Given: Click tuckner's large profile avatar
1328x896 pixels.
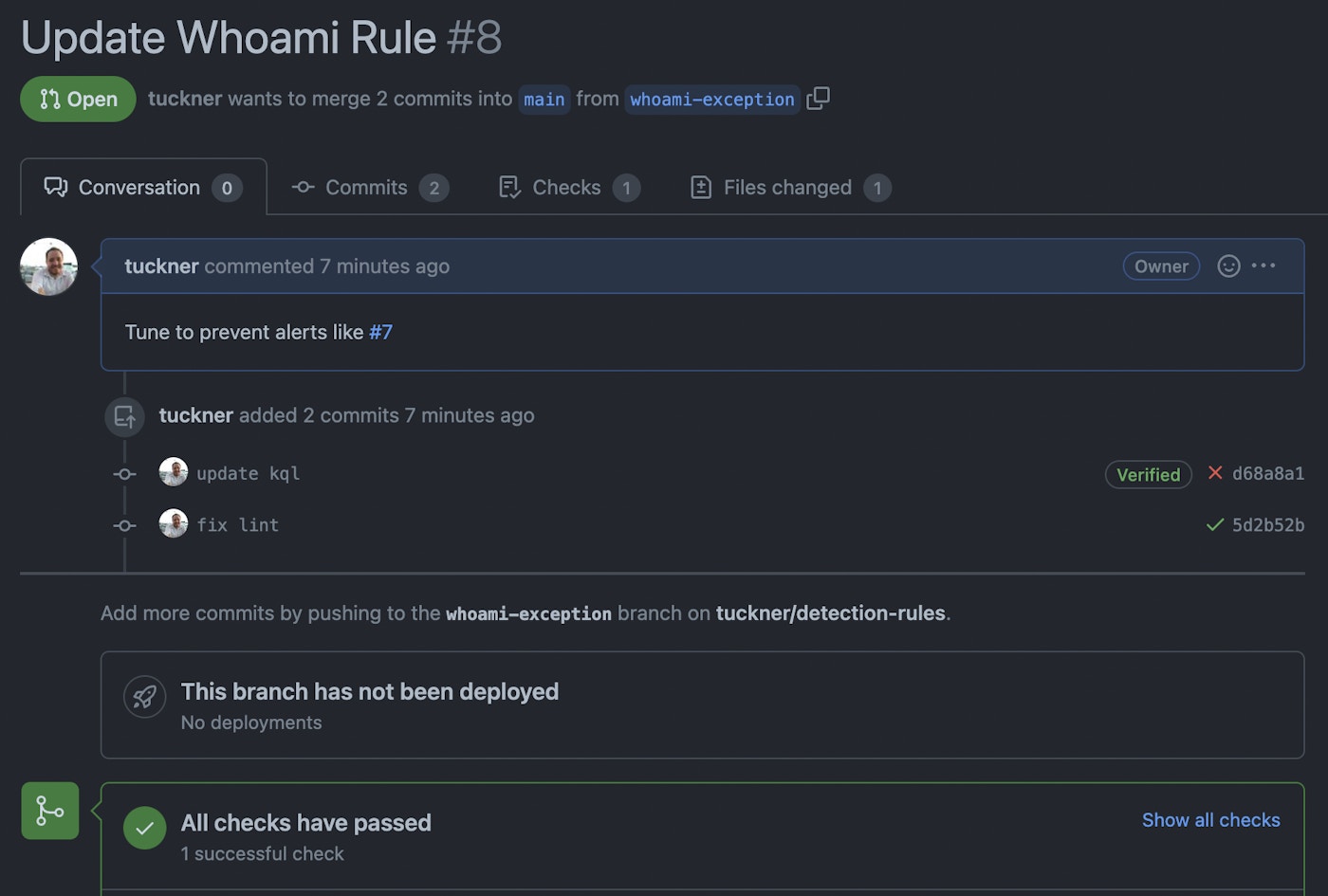Looking at the screenshot, I should (48, 266).
